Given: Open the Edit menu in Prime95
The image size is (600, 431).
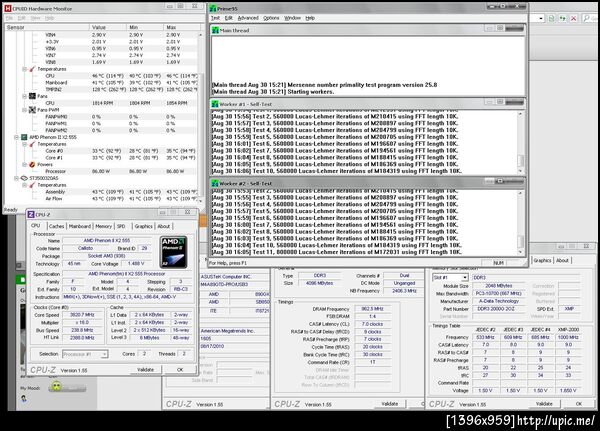Looking at the screenshot, I should tap(228, 18).
